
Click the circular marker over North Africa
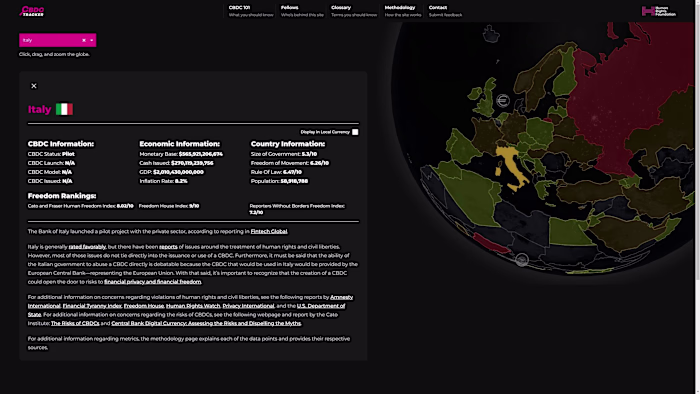tap(522, 260)
